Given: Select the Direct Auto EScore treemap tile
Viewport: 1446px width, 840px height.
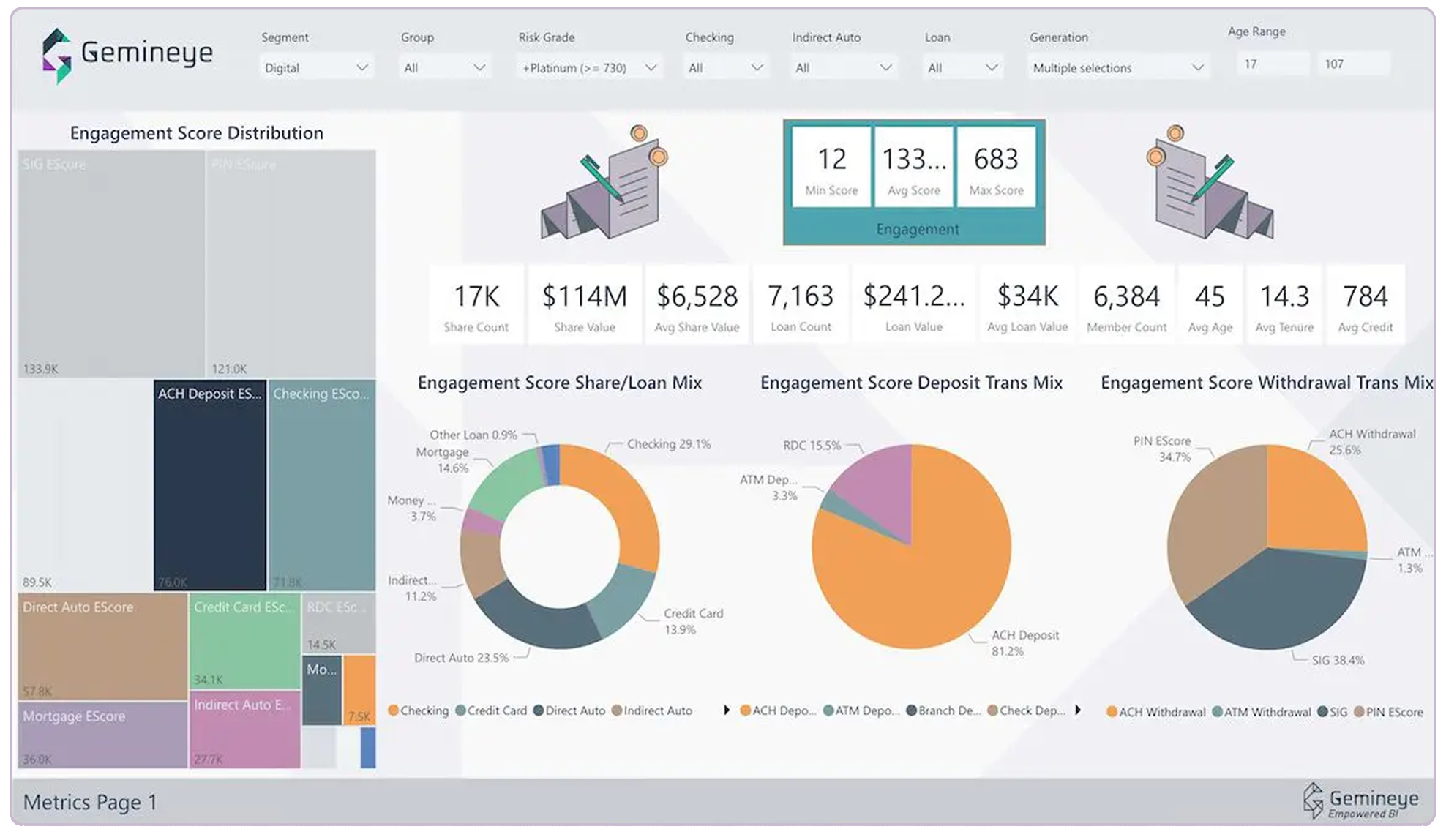Looking at the screenshot, I should (x=102, y=648).
